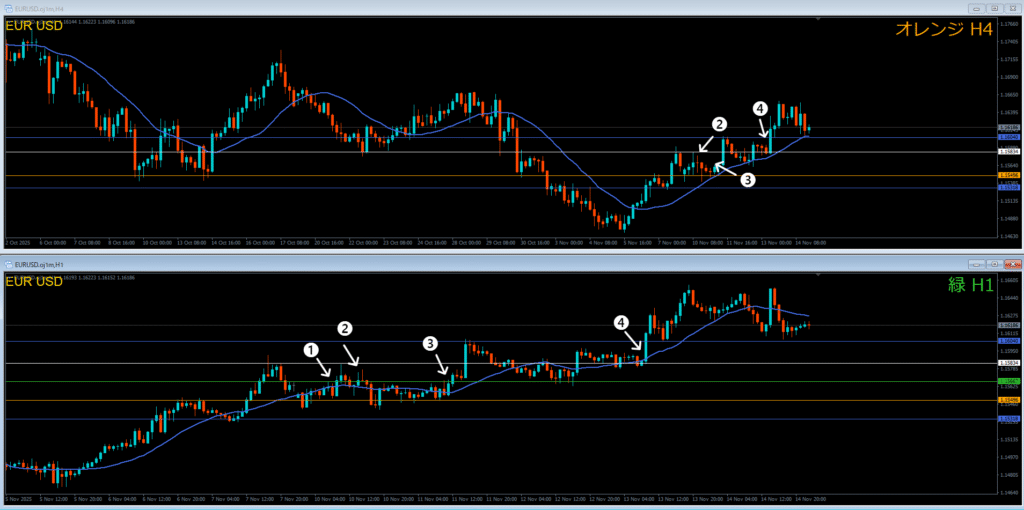
Task: Click 5 Nov 2025 on the H1 time axis
Action: tap(17, 499)
